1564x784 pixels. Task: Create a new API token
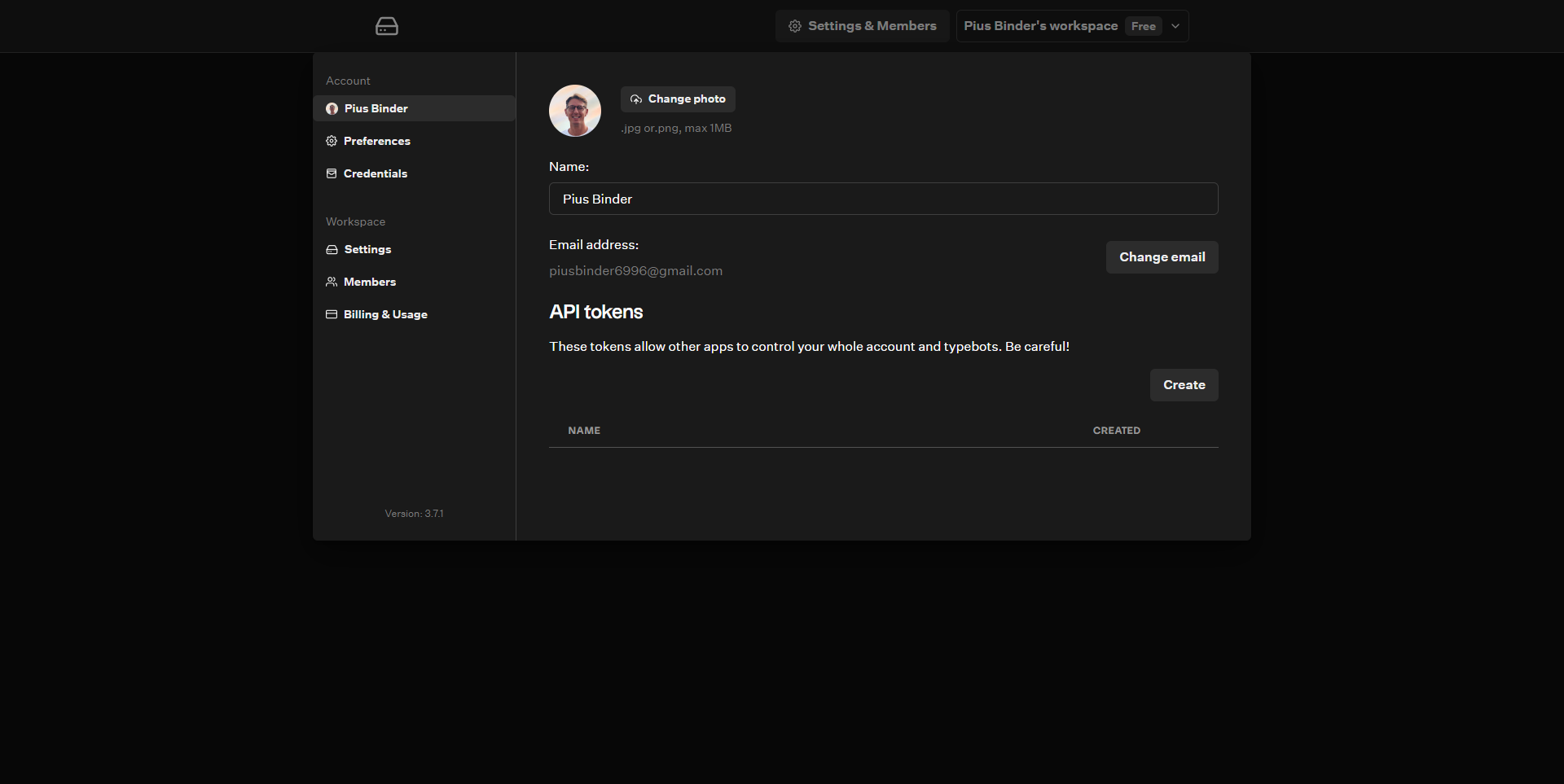(1184, 385)
